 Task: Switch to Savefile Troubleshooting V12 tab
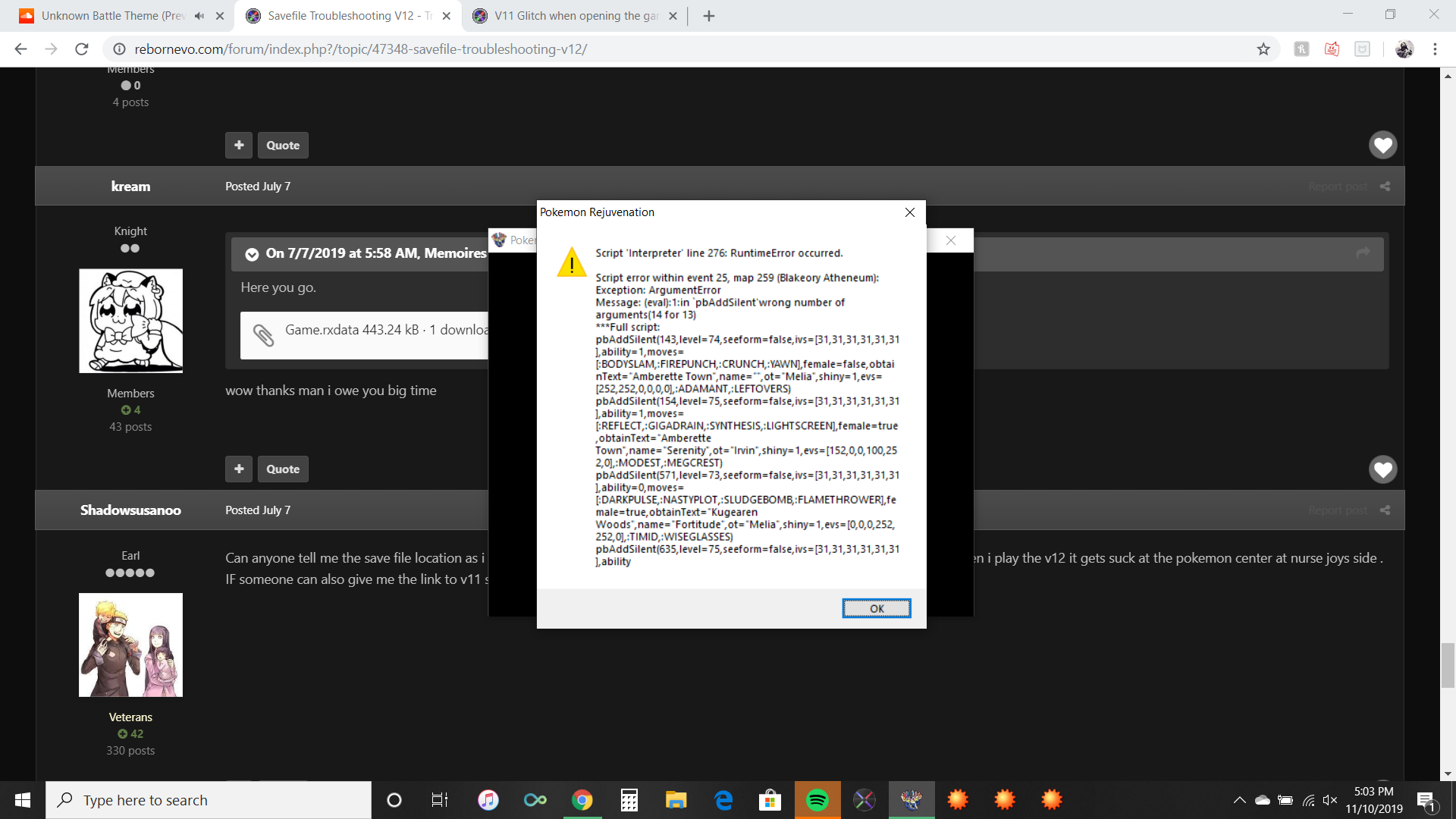click(350, 16)
